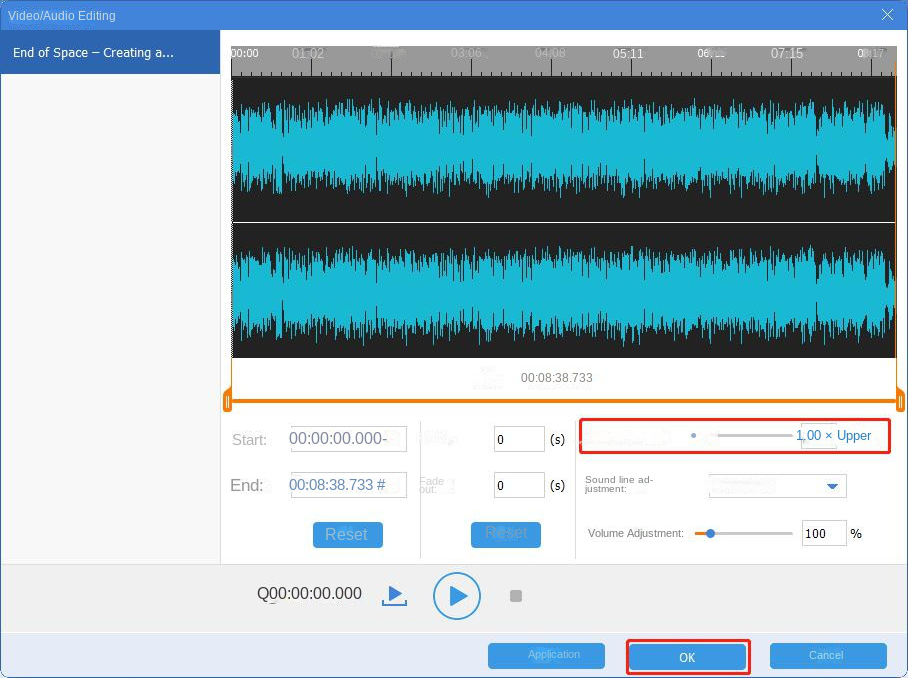908x678 pixels.
Task: Click the speed value field showing 1.00
Action: (818, 437)
